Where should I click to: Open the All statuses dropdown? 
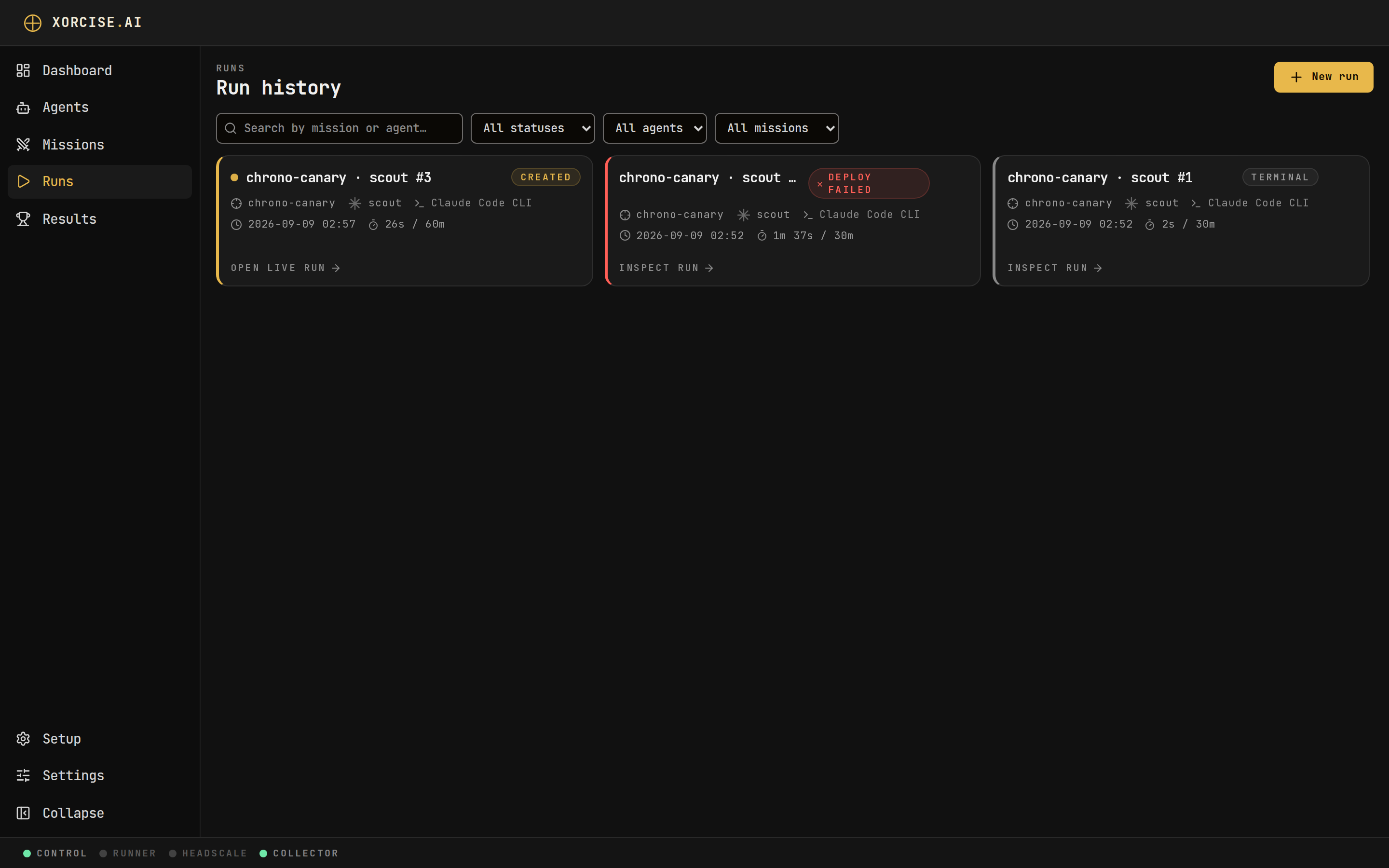(532, 128)
